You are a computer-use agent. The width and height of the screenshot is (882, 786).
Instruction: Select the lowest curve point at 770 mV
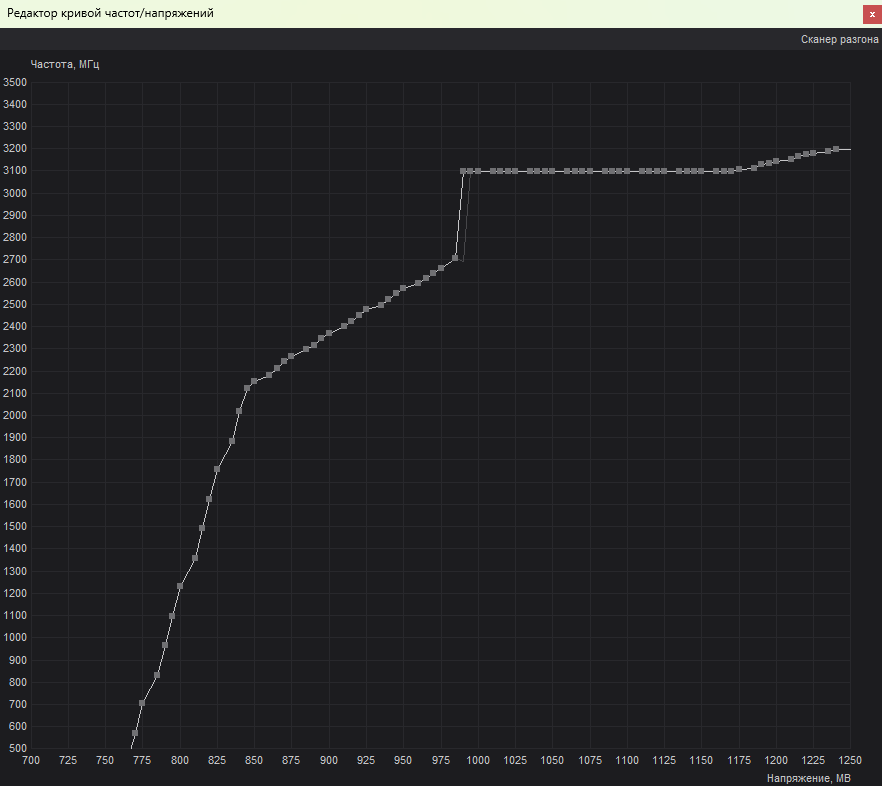(134, 733)
